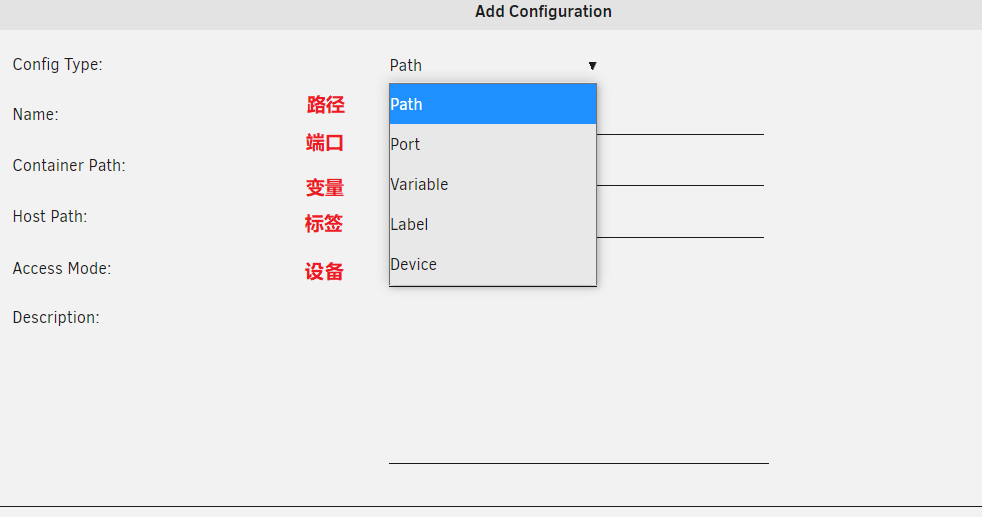Screen dimensions: 982x517
Task: Click the Name input field
Action: (x=680, y=120)
